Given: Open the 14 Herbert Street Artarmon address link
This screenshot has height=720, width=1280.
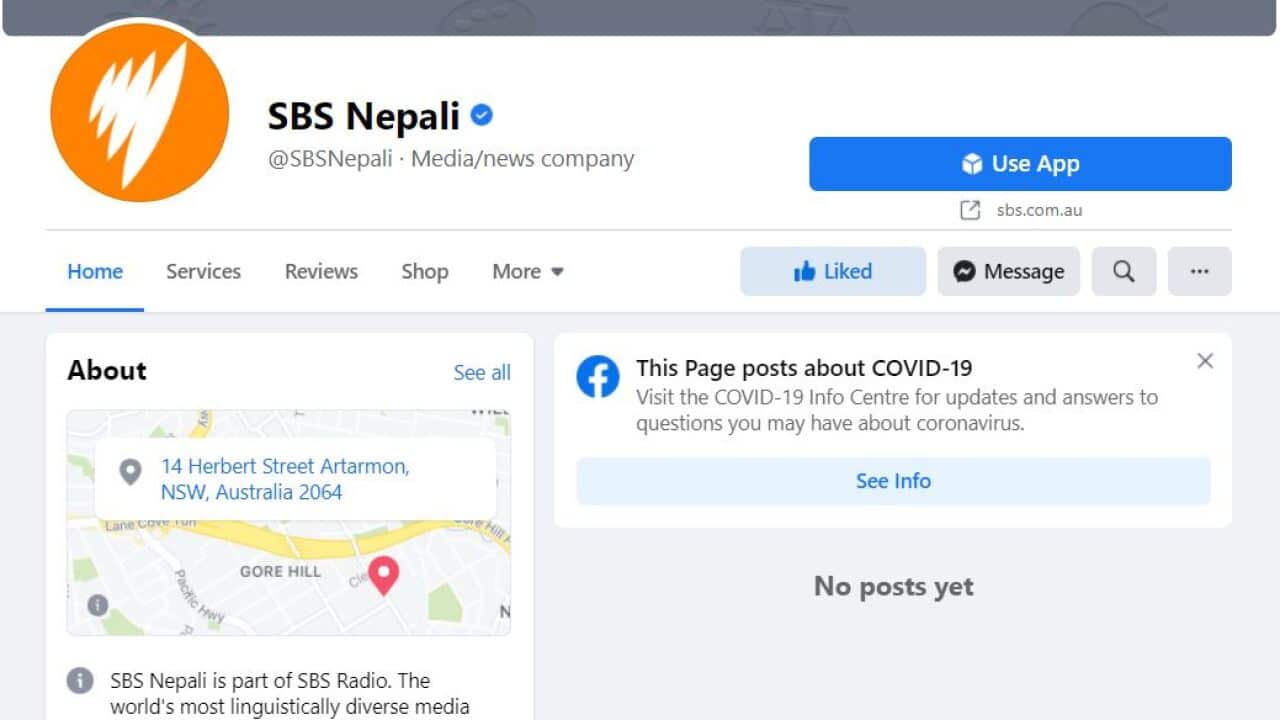Looking at the screenshot, I should [x=285, y=479].
